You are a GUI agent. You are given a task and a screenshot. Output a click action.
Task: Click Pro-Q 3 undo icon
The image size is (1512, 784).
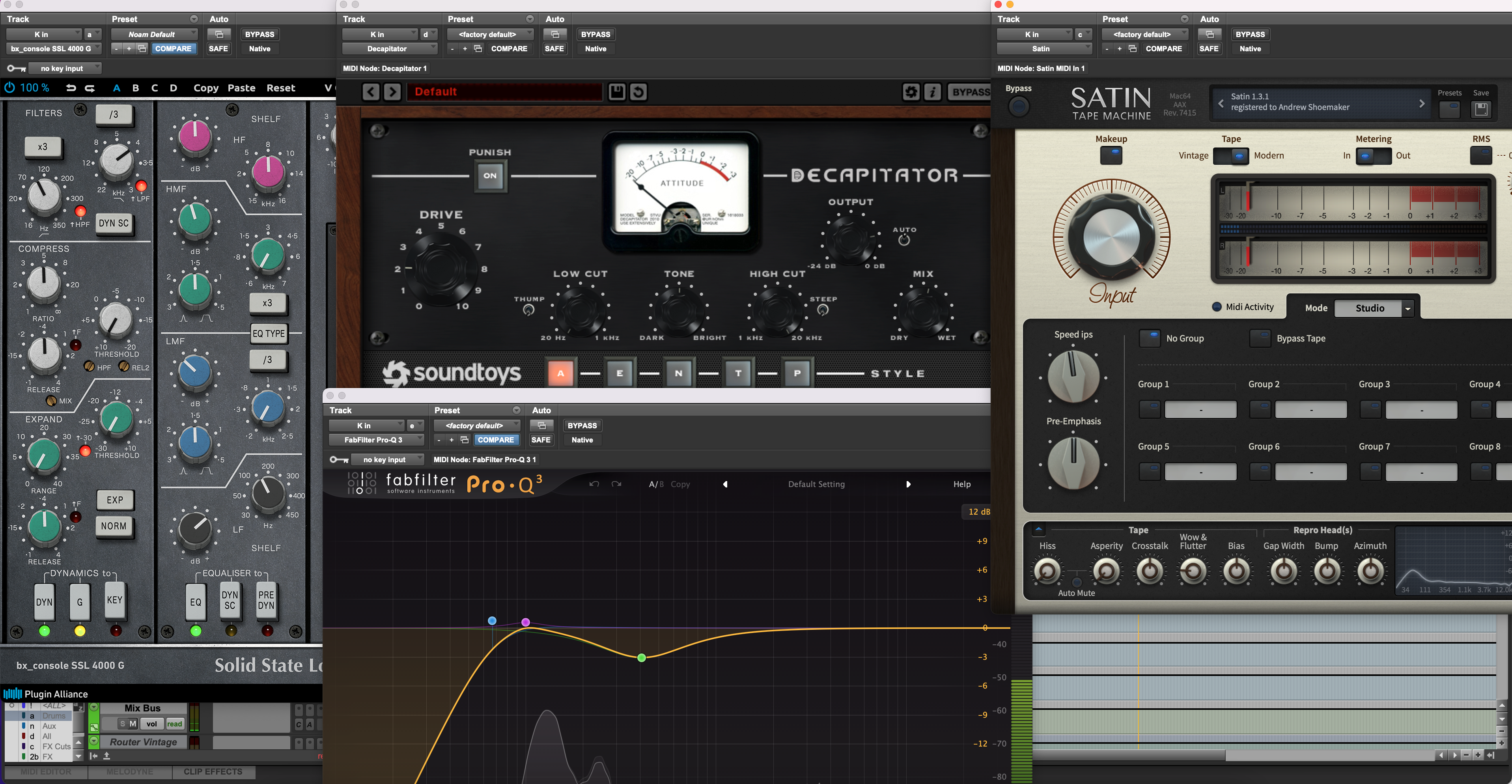(594, 484)
